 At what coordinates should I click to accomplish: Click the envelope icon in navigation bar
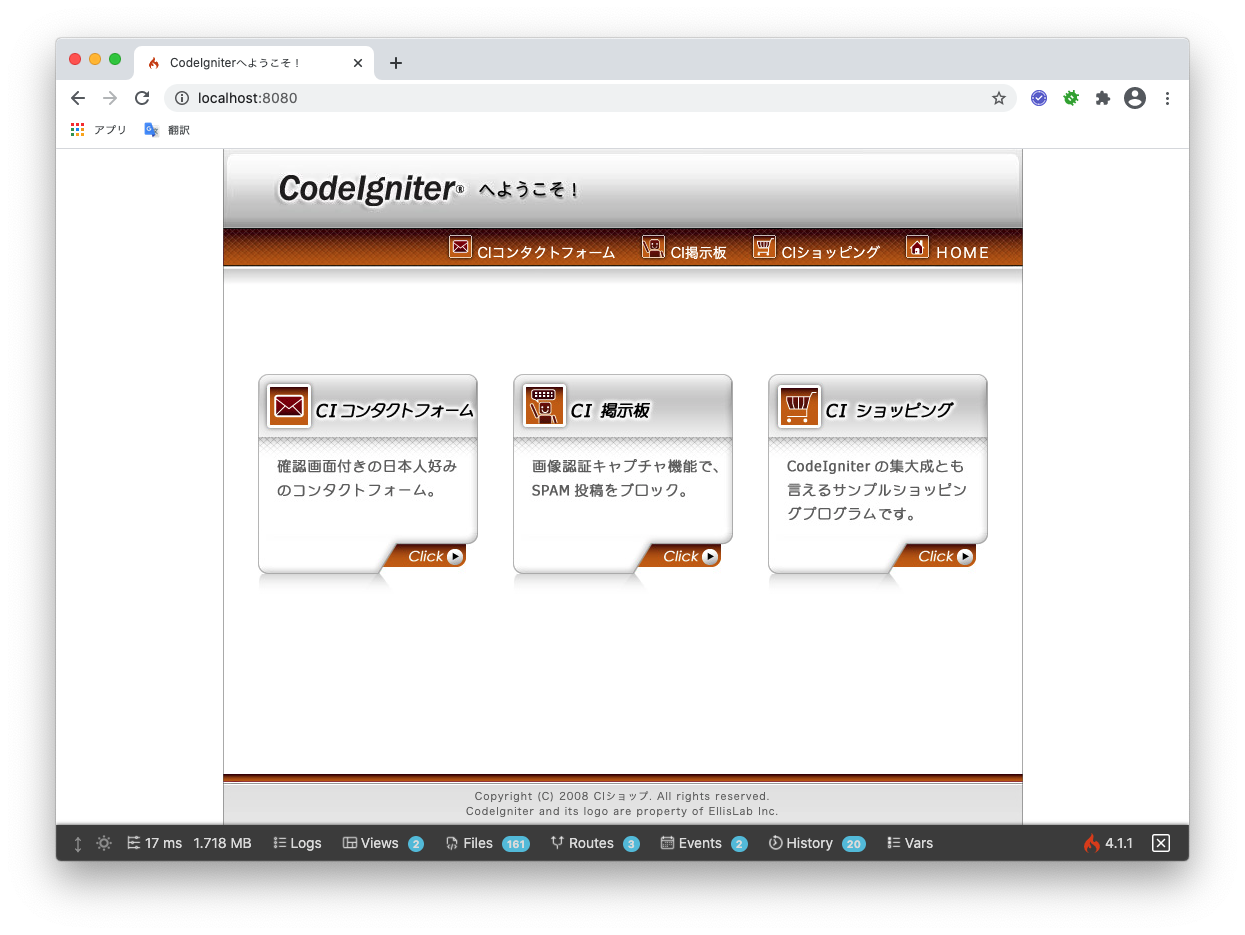pos(460,247)
